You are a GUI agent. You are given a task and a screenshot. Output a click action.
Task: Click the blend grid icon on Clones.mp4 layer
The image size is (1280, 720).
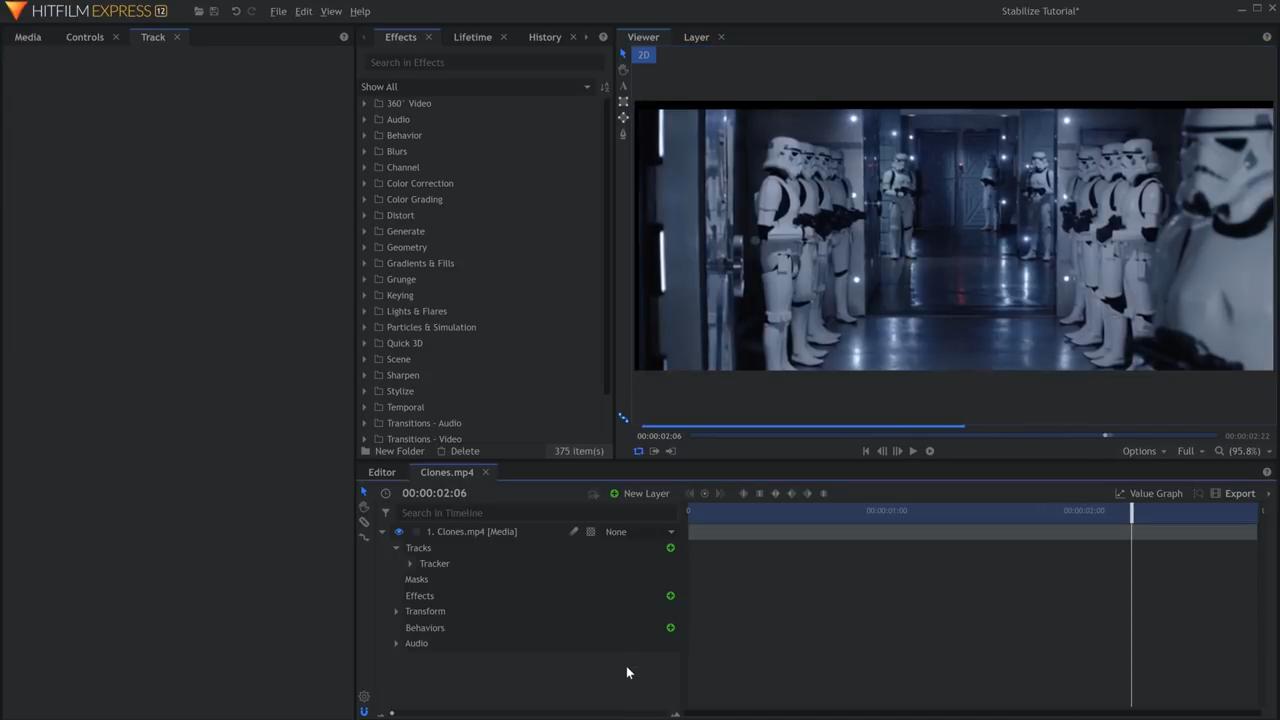(590, 532)
